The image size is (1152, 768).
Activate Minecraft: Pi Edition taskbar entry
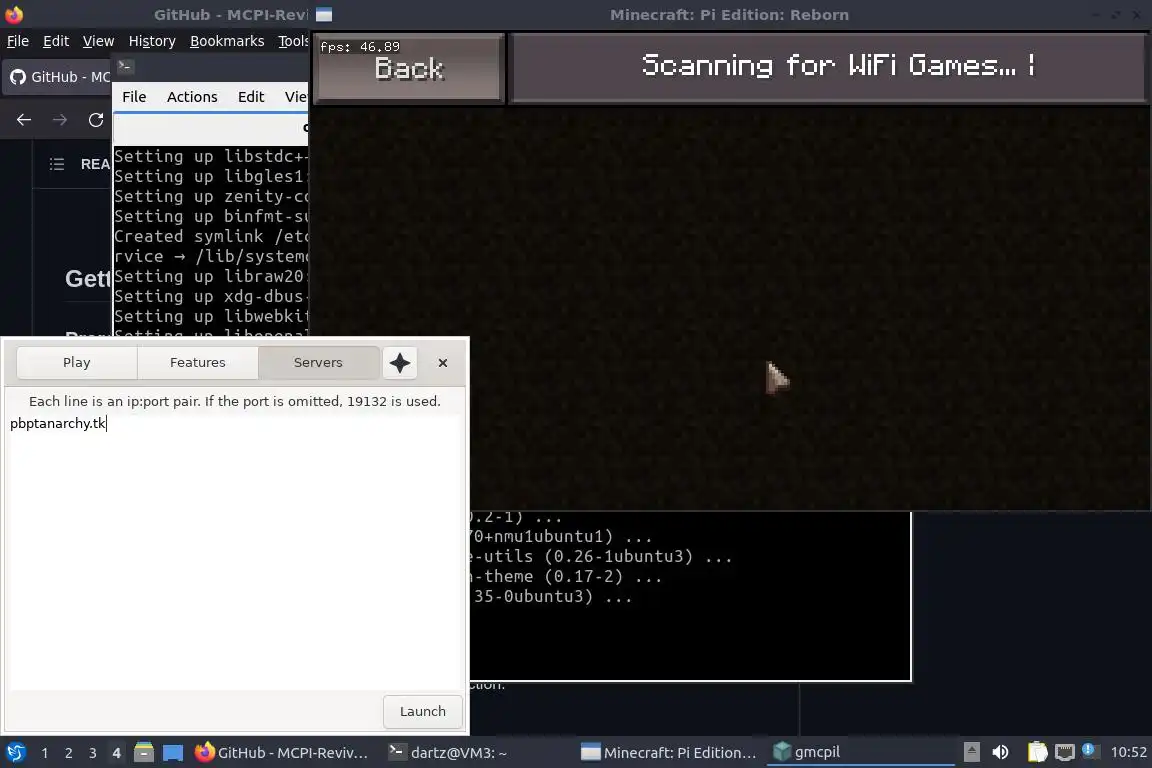[669, 752]
